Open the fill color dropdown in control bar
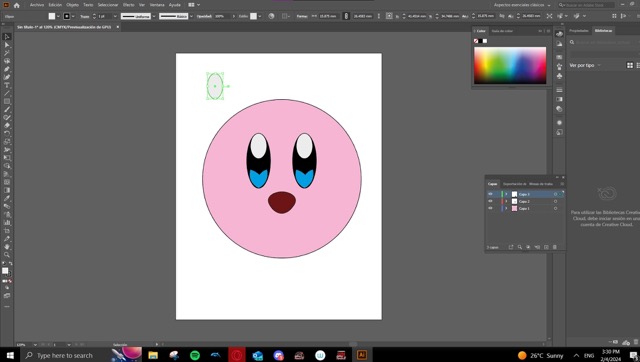The image size is (640, 362). (x=58, y=16)
